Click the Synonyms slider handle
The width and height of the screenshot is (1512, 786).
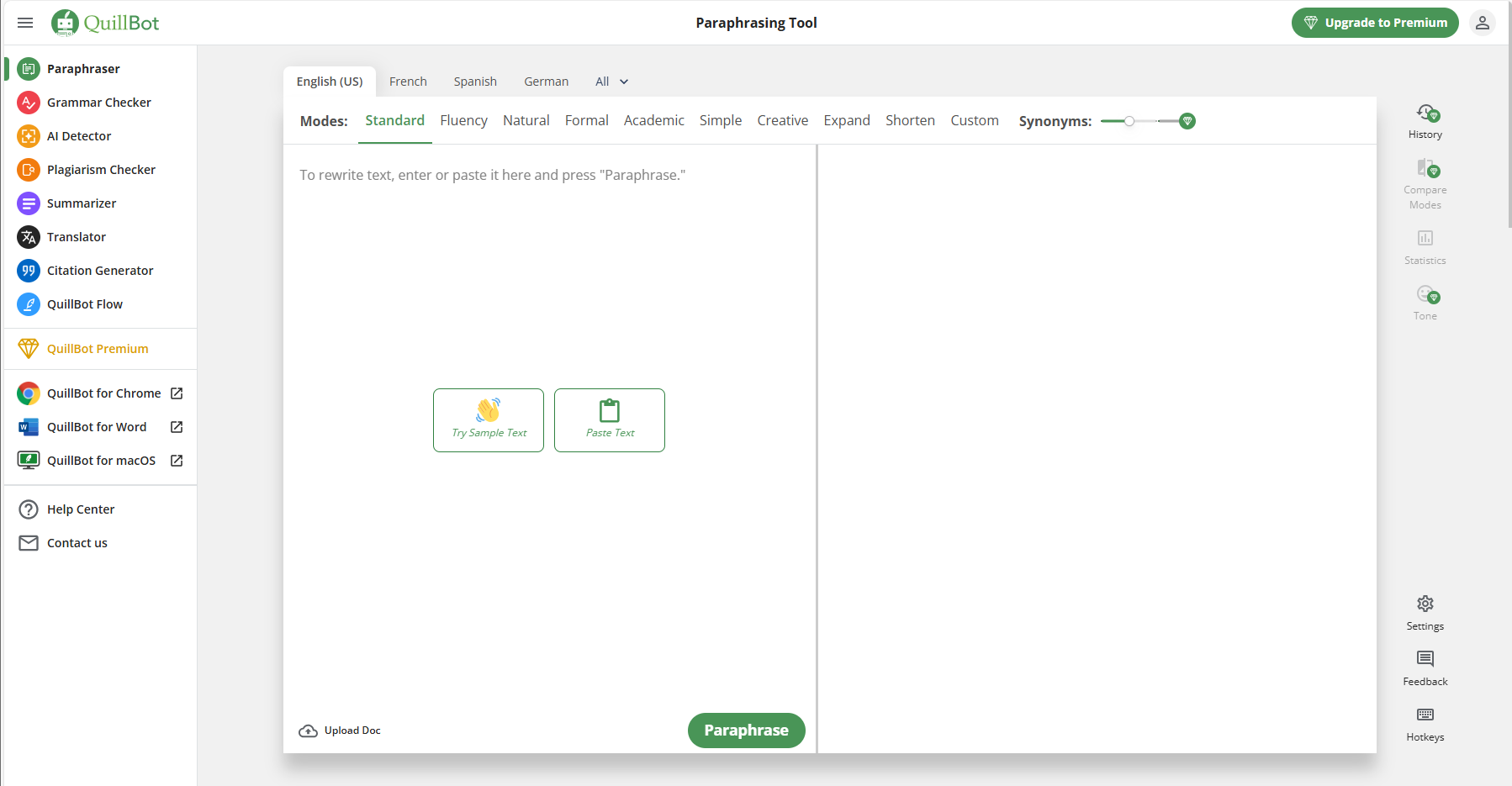tap(1129, 121)
